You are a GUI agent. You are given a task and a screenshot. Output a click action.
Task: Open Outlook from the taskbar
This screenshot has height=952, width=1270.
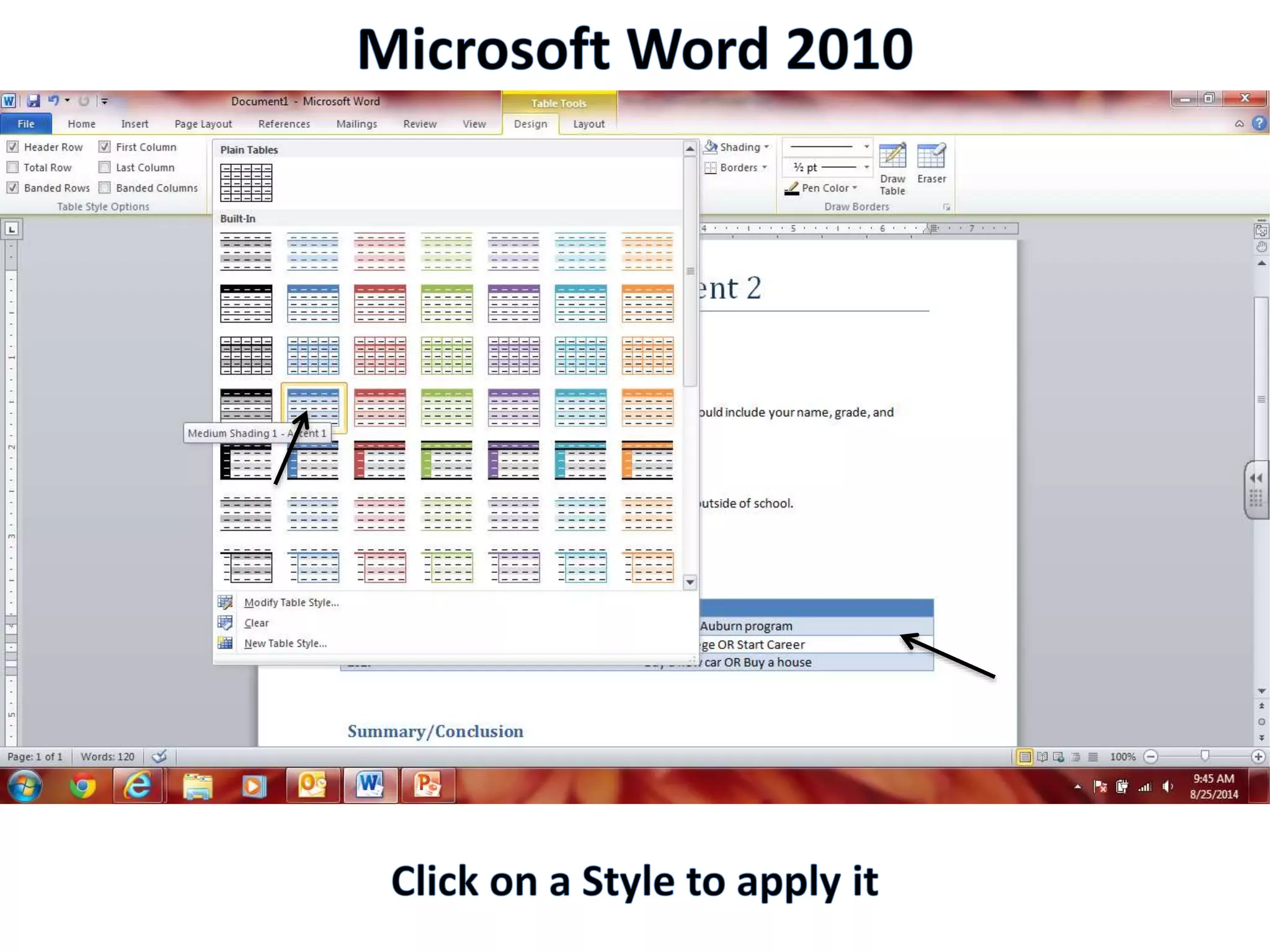click(x=313, y=786)
